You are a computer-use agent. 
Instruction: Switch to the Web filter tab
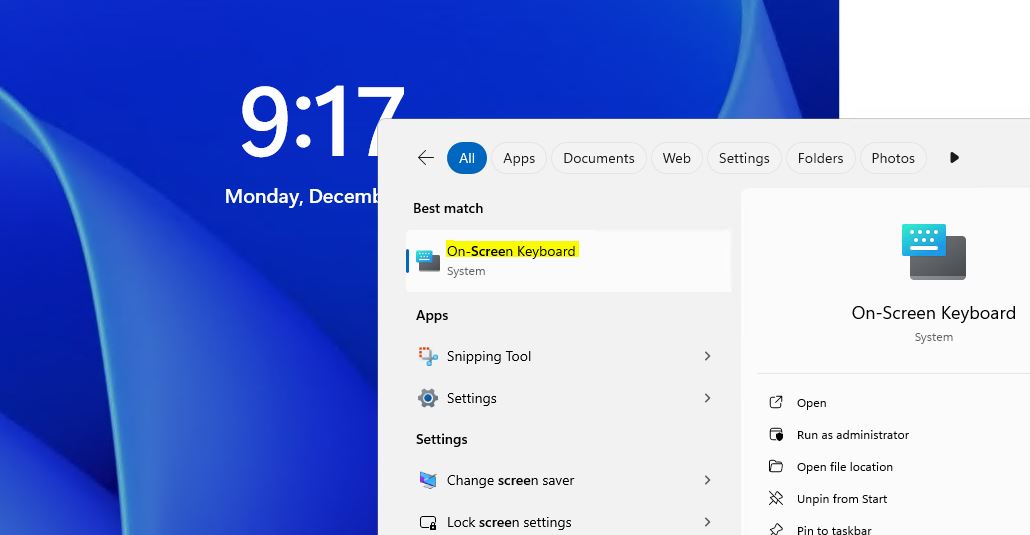tap(676, 158)
